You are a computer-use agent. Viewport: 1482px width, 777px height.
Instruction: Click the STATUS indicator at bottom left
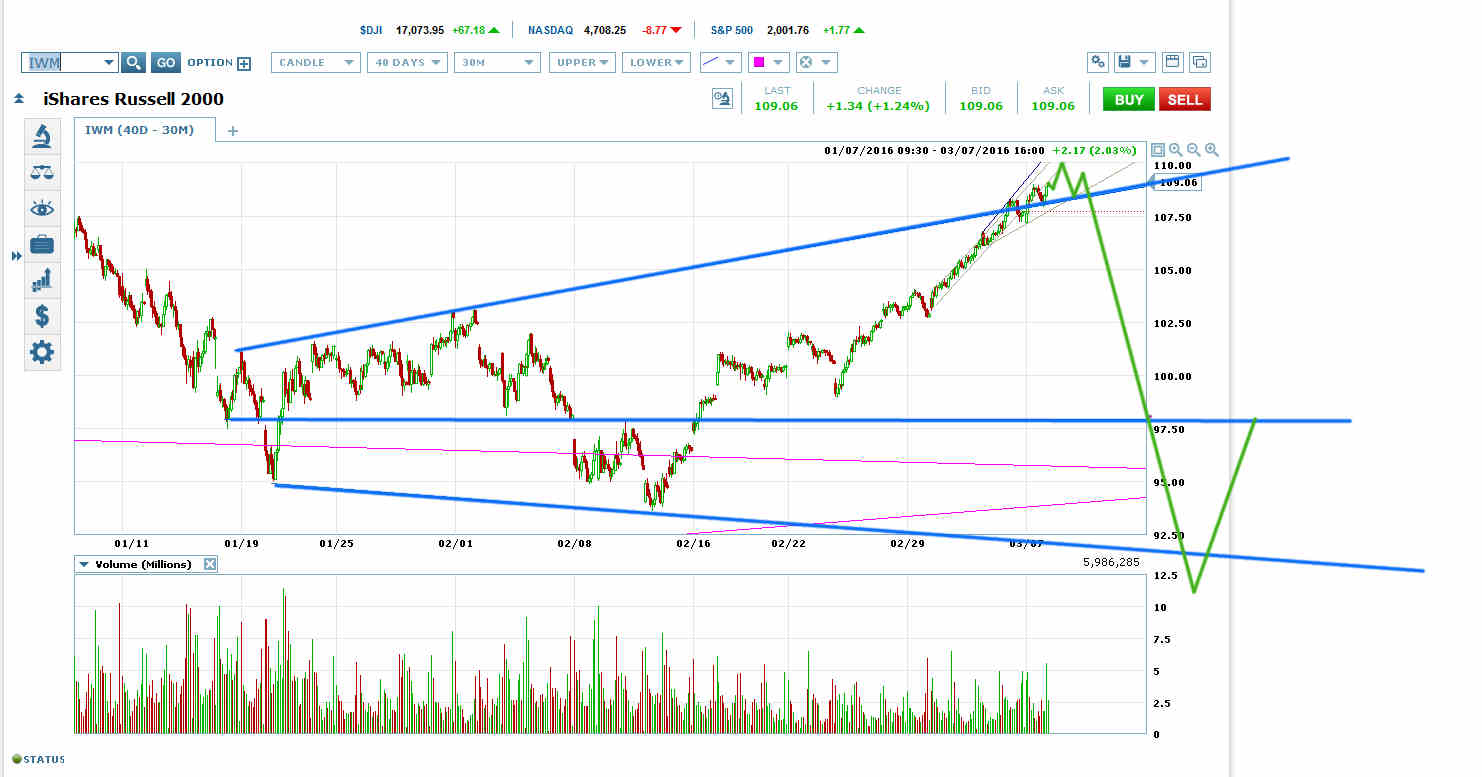39,759
